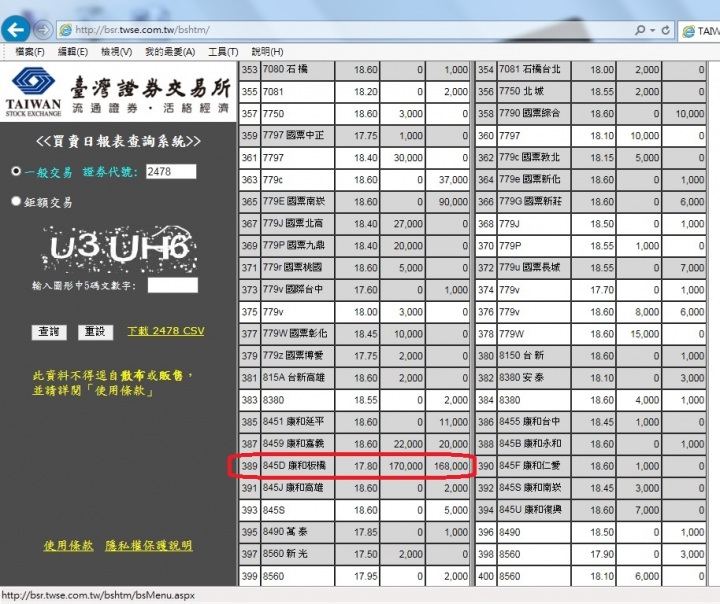Click the browser forward arrow button
Screen dimensions: 720x604
43,30
